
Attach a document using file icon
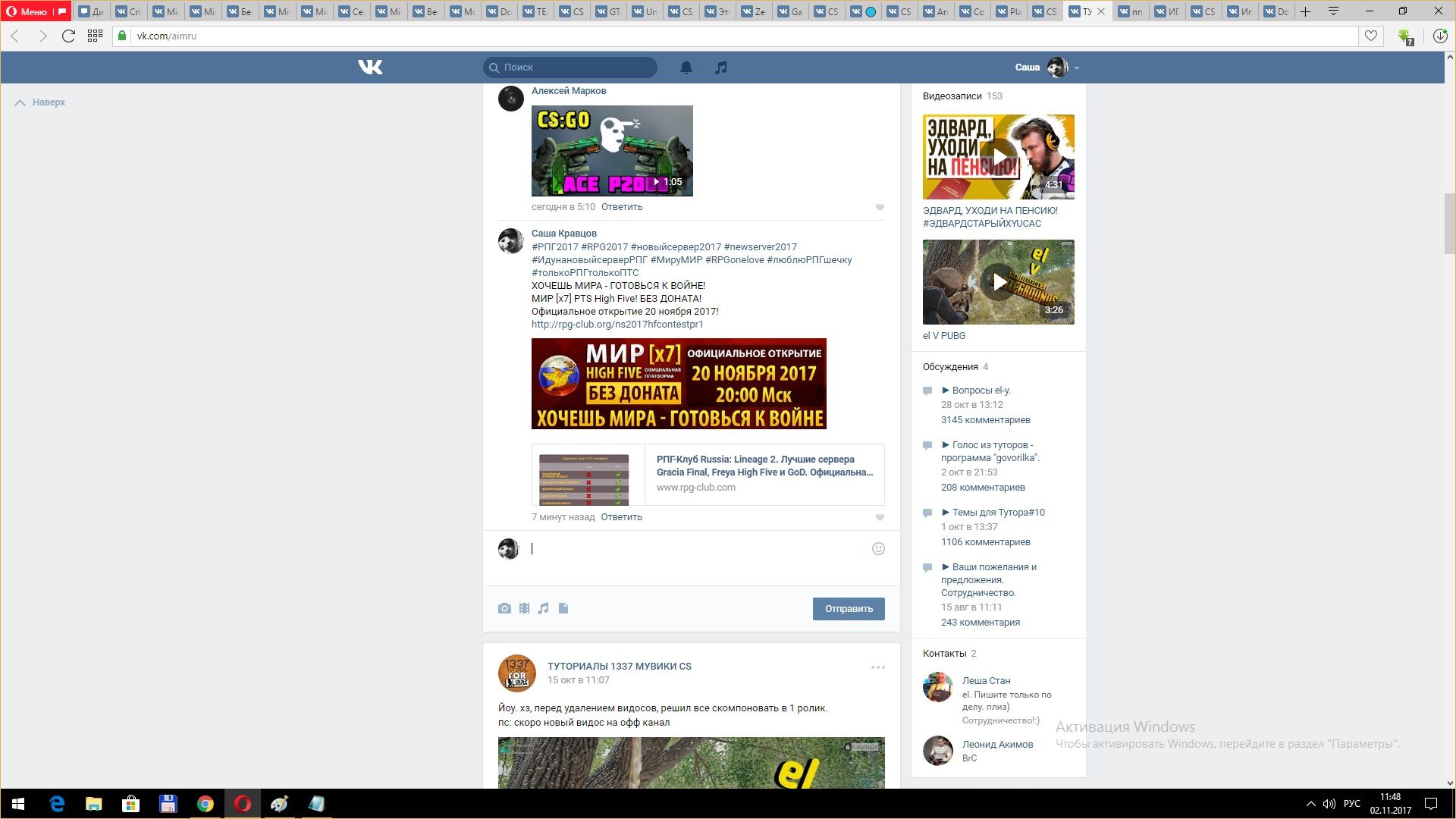tap(563, 608)
